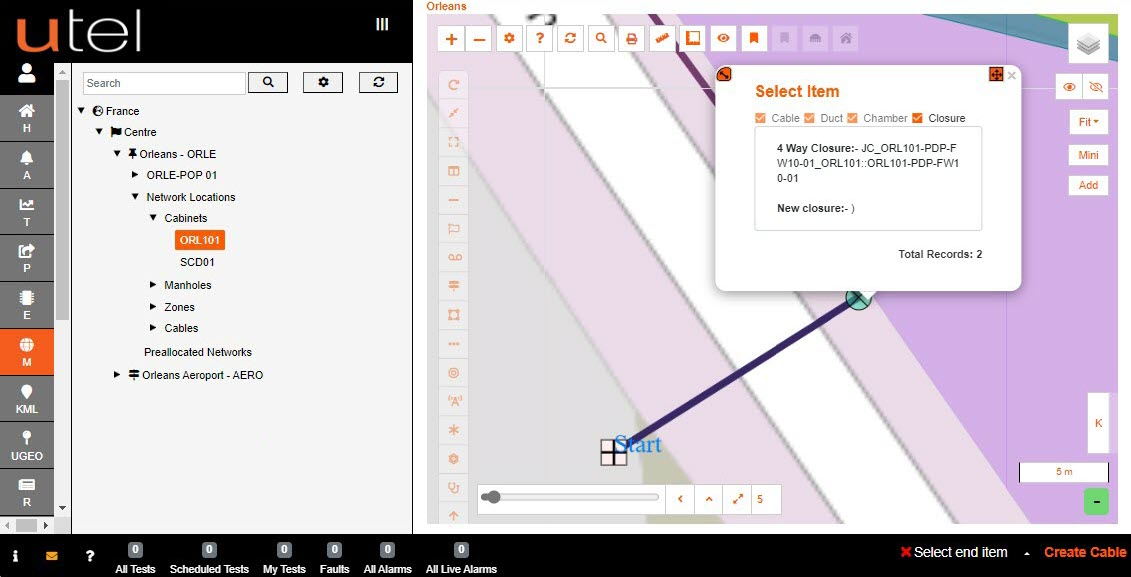Open the messages envelope in bottom bar
This screenshot has height=577, width=1131.
point(52,556)
